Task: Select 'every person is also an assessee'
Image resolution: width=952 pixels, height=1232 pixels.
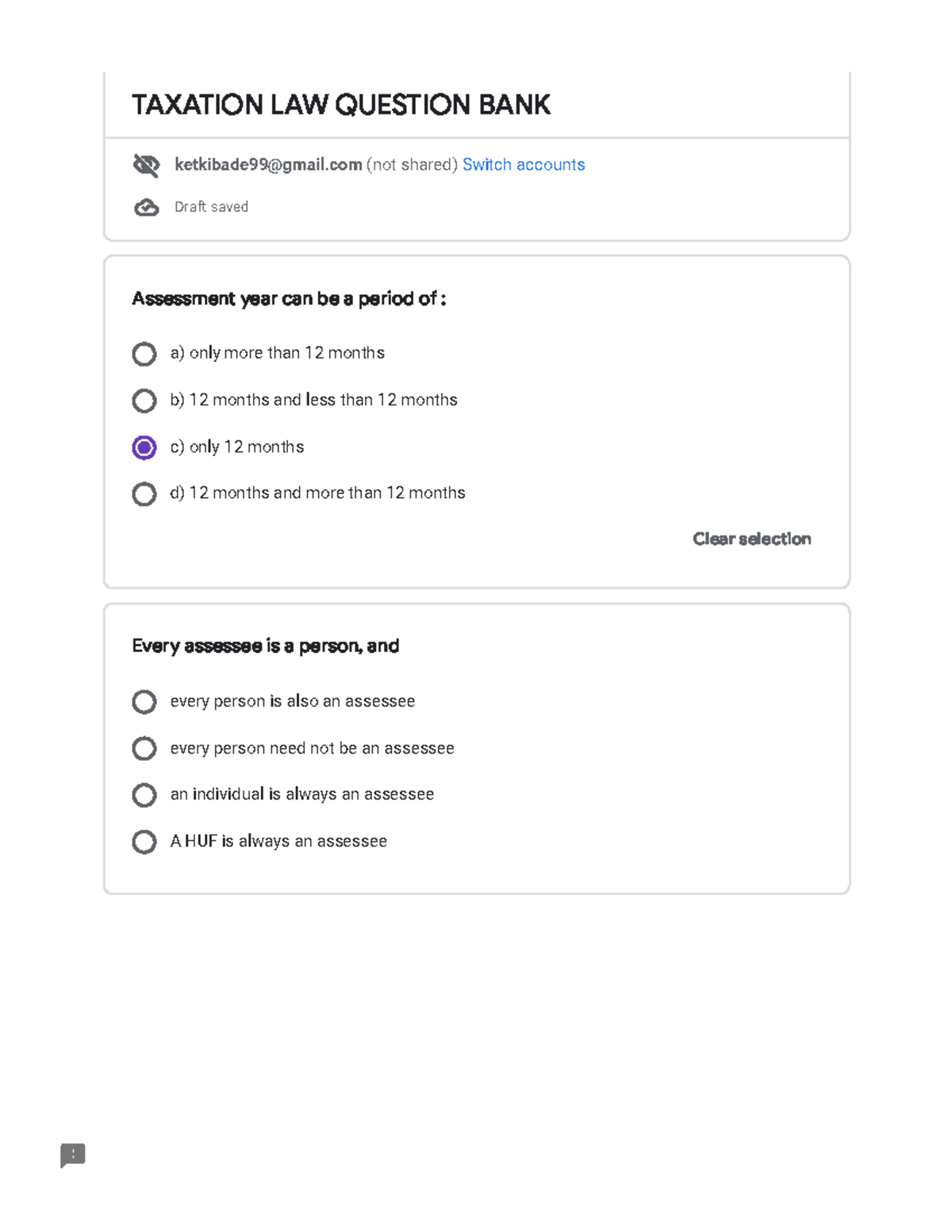Action: point(144,702)
